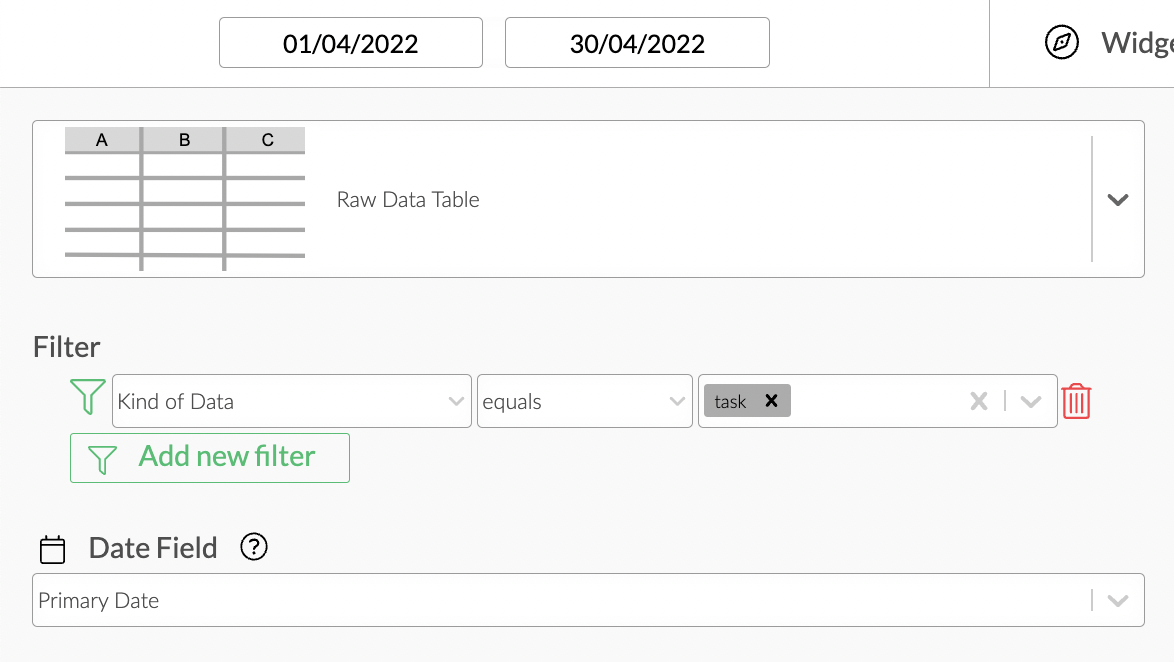Click inside the Primary Date field
Image resolution: width=1174 pixels, height=662 pixels.
point(400,600)
